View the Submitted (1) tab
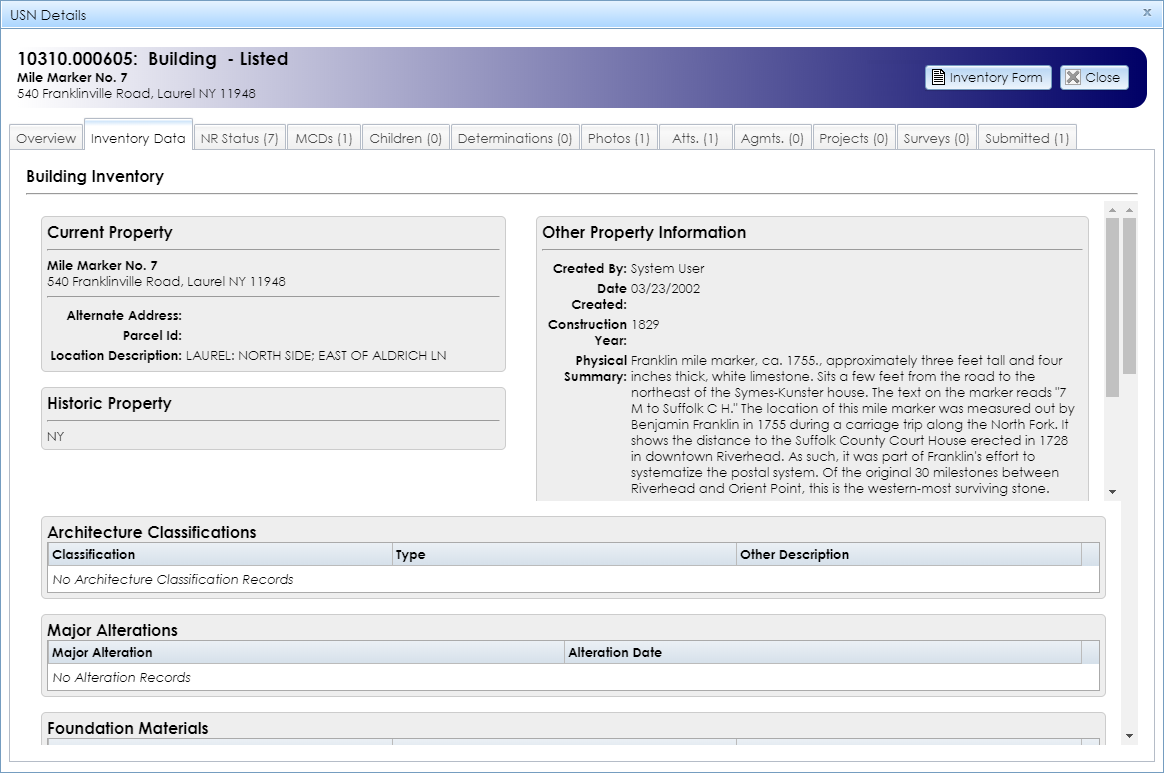The height and width of the screenshot is (773, 1164). point(1027,137)
